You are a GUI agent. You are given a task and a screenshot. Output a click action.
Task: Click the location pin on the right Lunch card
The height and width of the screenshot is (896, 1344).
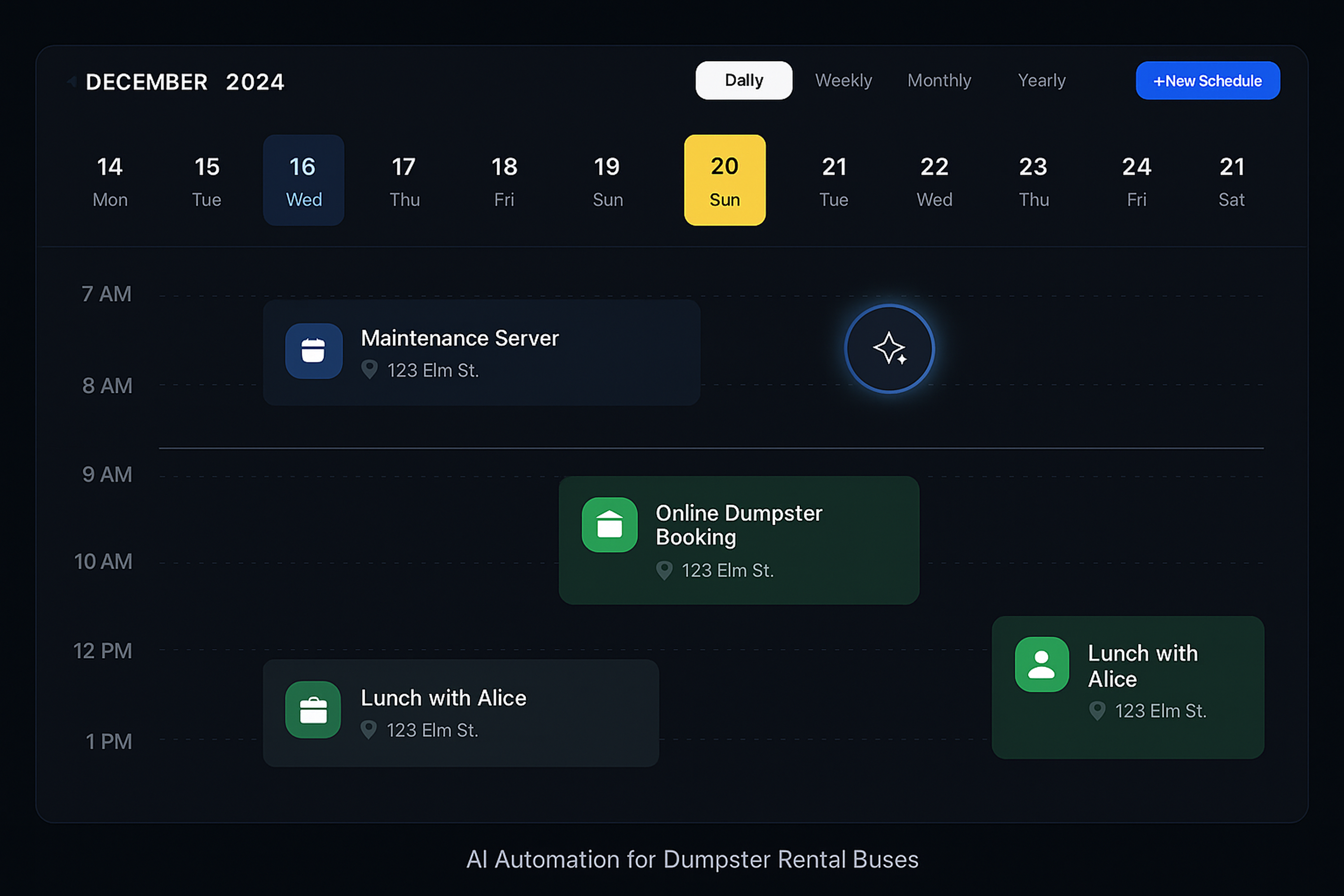[x=1097, y=711]
